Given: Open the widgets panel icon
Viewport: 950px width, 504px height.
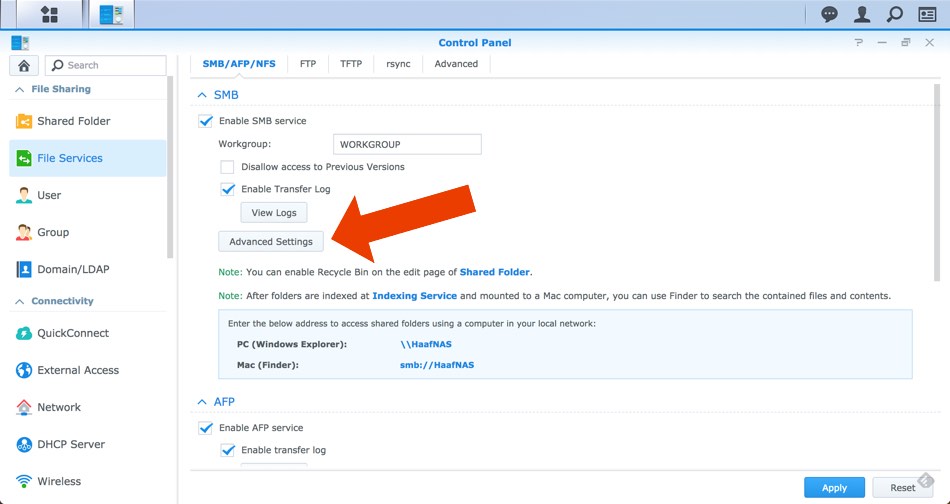Looking at the screenshot, I should coord(928,14).
